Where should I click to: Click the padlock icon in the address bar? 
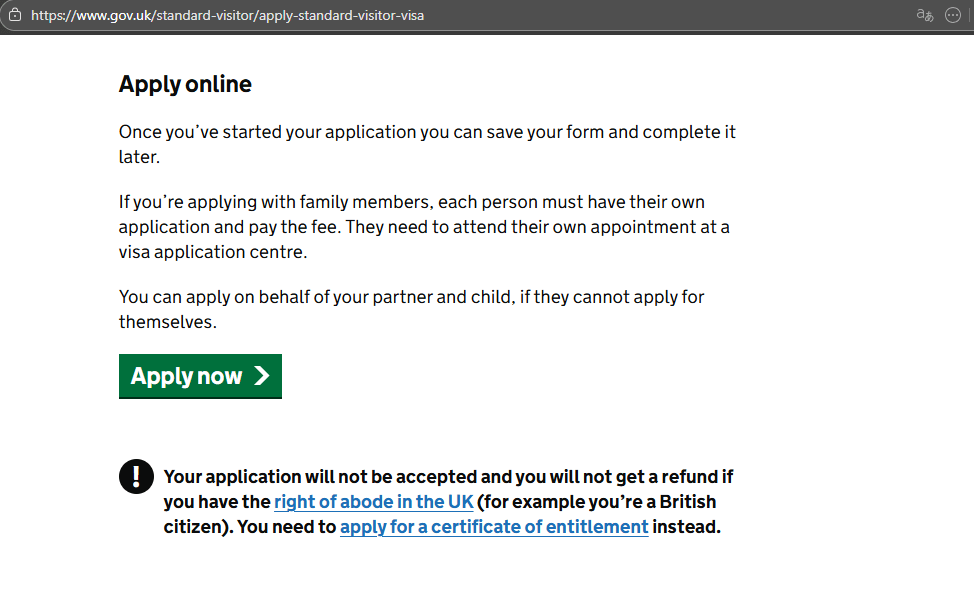tap(14, 15)
